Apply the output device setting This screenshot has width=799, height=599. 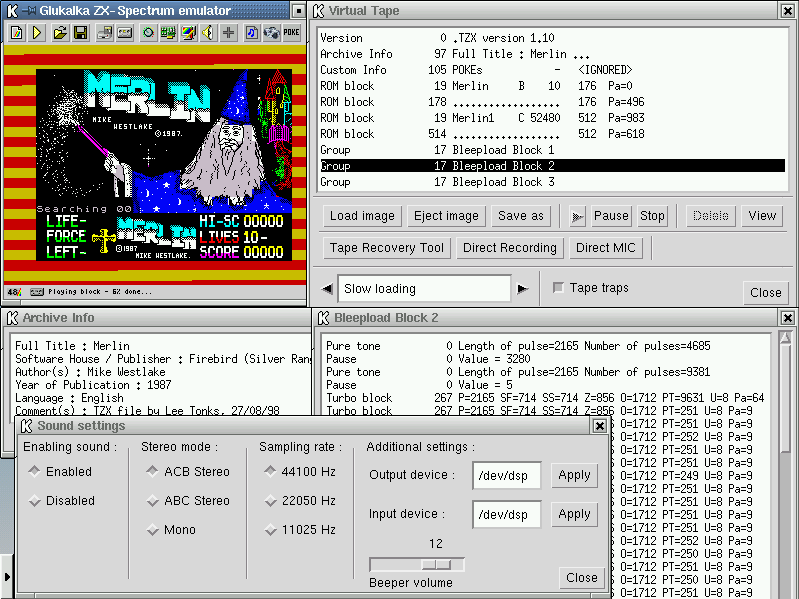[574, 475]
